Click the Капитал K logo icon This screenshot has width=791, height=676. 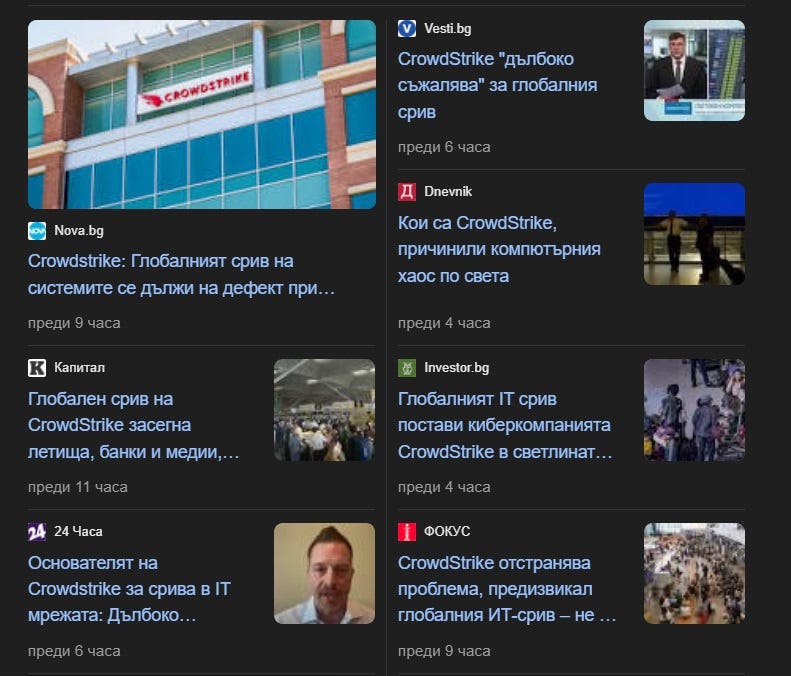pos(37,368)
